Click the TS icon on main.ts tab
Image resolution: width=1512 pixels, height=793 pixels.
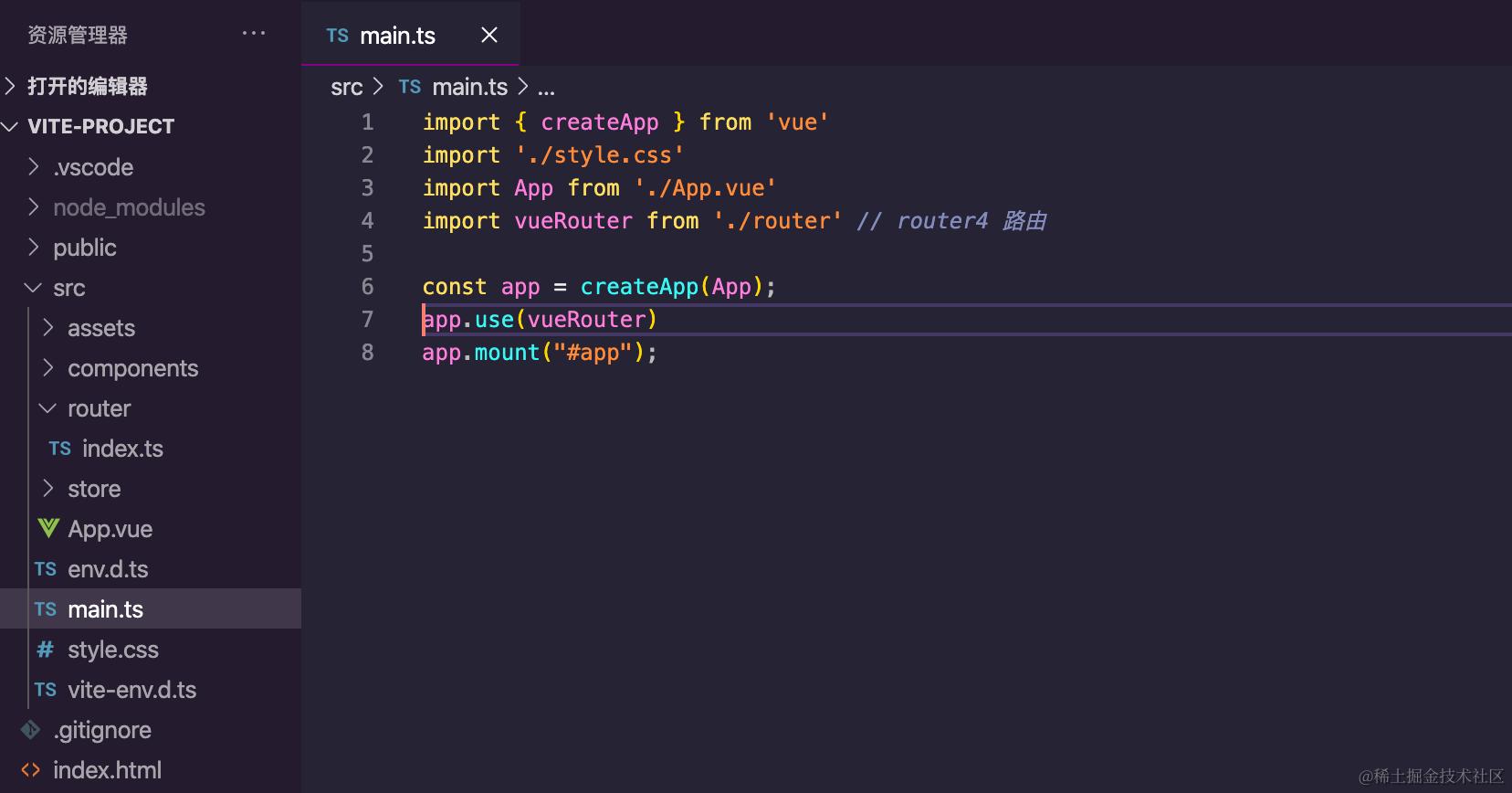338,36
